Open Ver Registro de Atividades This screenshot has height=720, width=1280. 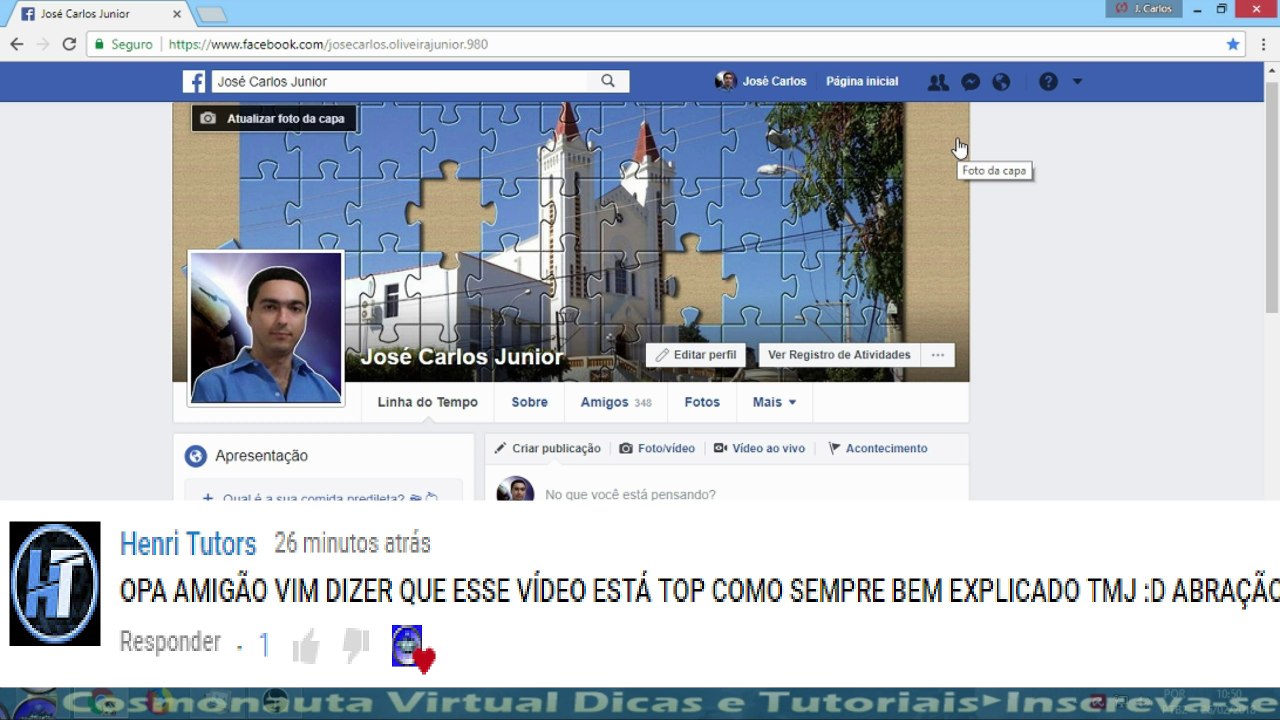click(839, 355)
